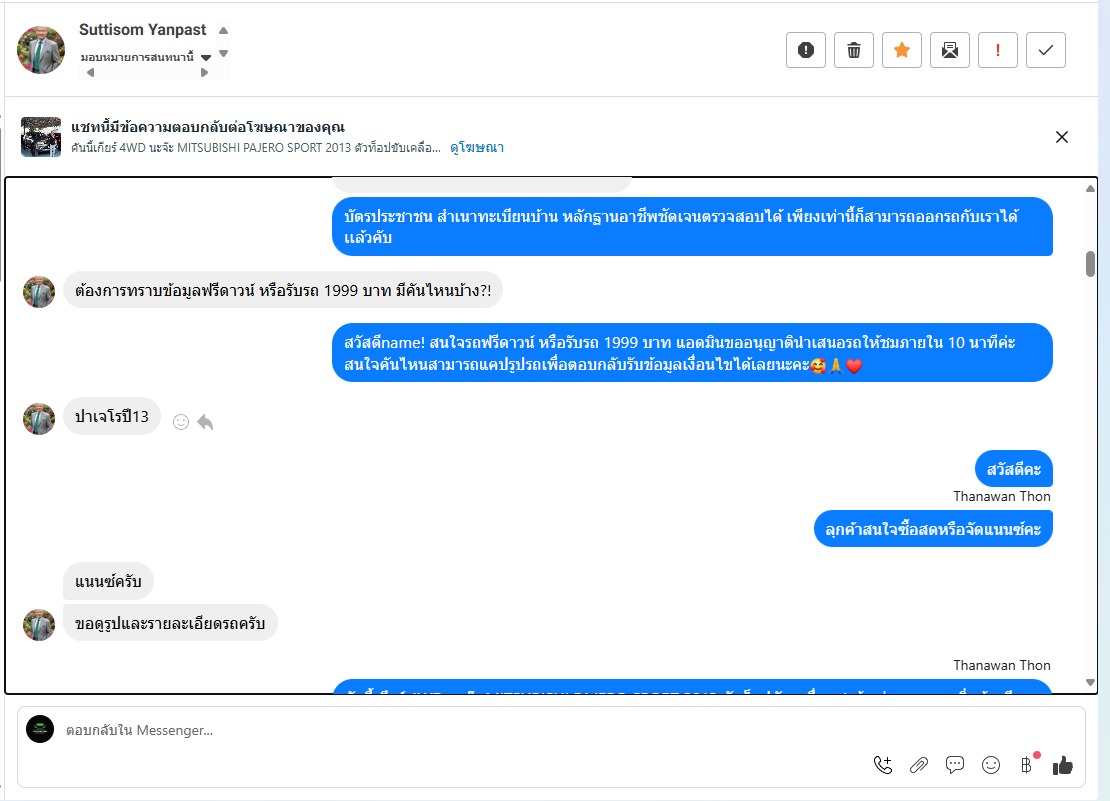The width and height of the screenshot is (1110, 801).
Task: Mark conversation as done with checkmark
Action: pos(1046,50)
